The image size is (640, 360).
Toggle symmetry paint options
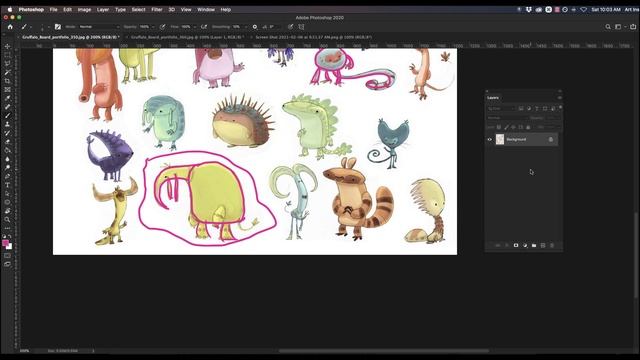tap(301, 27)
